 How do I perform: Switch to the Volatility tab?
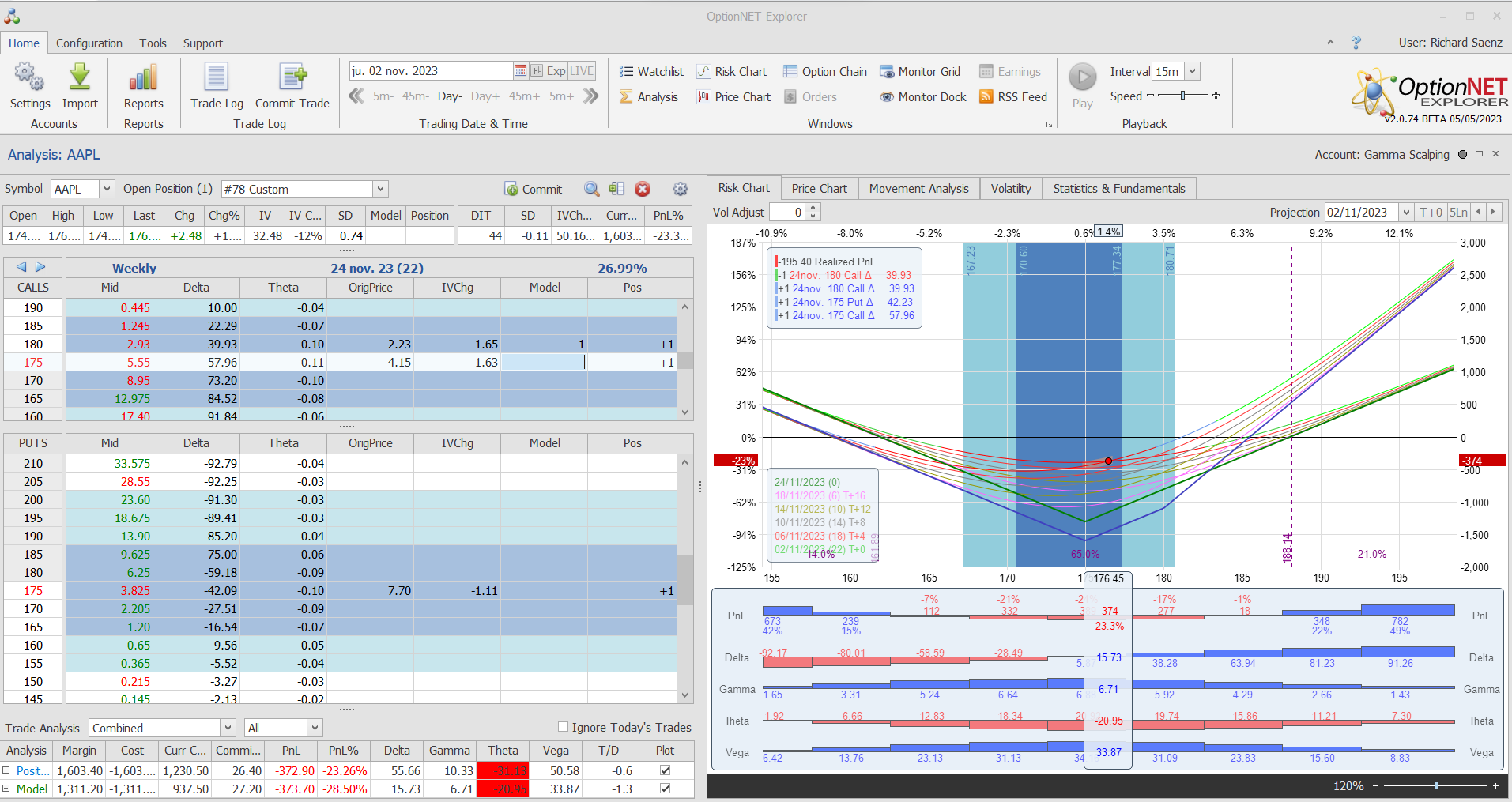tap(1011, 189)
